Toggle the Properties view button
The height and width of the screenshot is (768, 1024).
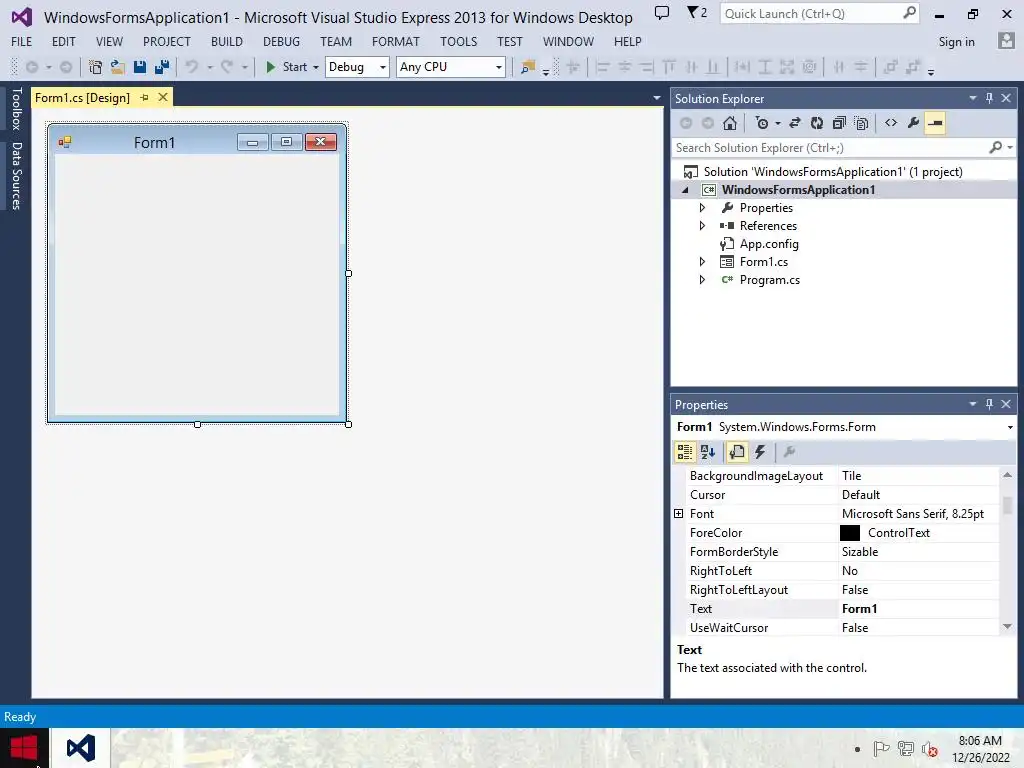point(737,452)
